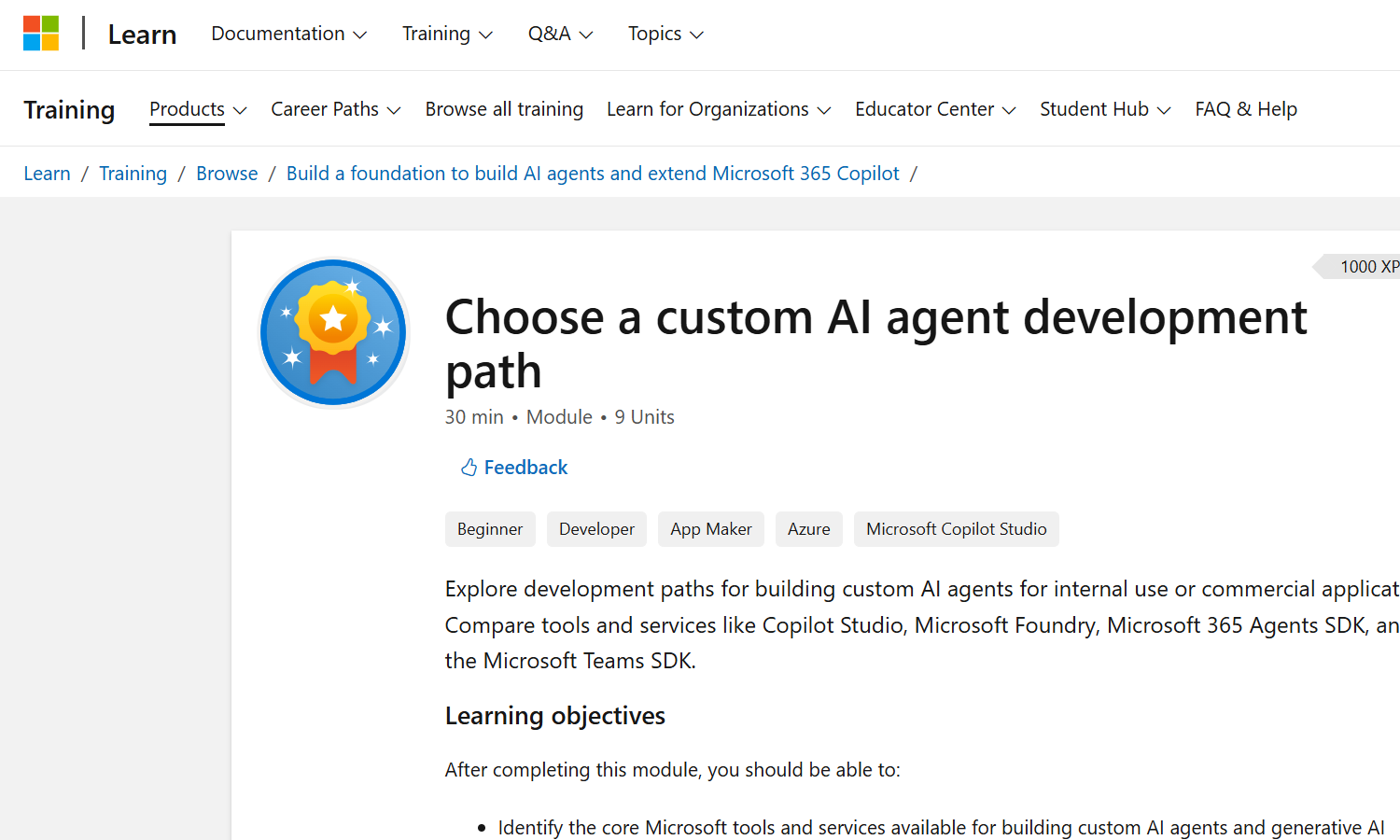Open the Products menu
Image resolution: width=1400 pixels, height=840 pixels.
click(x=198, y=109)
